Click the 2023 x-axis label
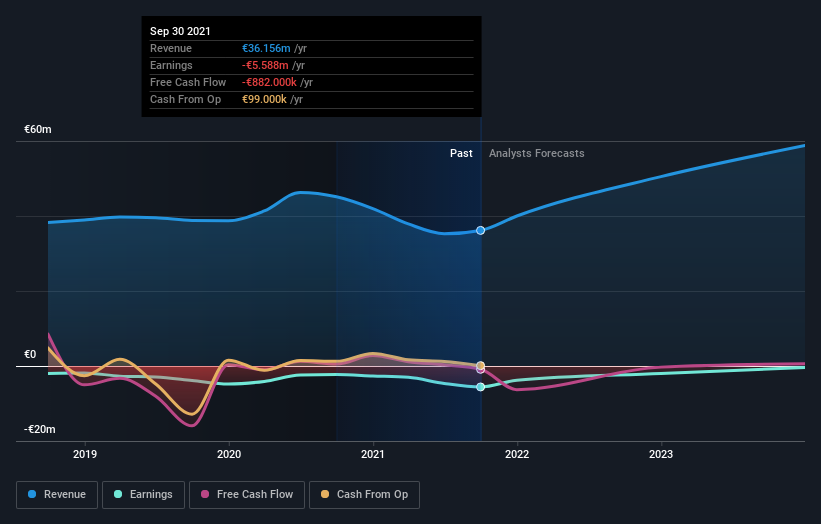Image resolution: width=821 pixels, height=524 pixels. click(x=661, y=454)
